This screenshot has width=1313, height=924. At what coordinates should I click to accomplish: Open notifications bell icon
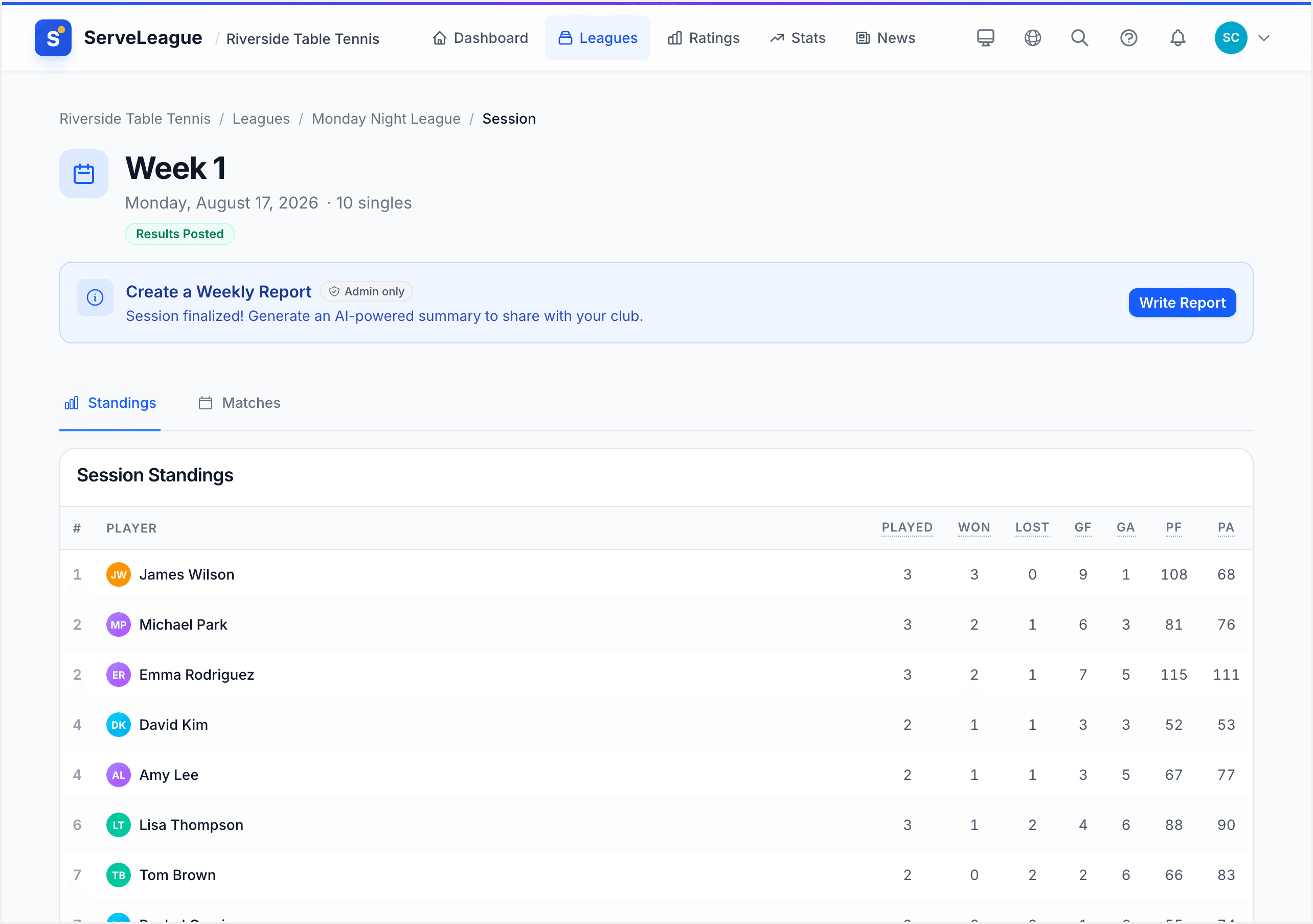click(1178, 38)
